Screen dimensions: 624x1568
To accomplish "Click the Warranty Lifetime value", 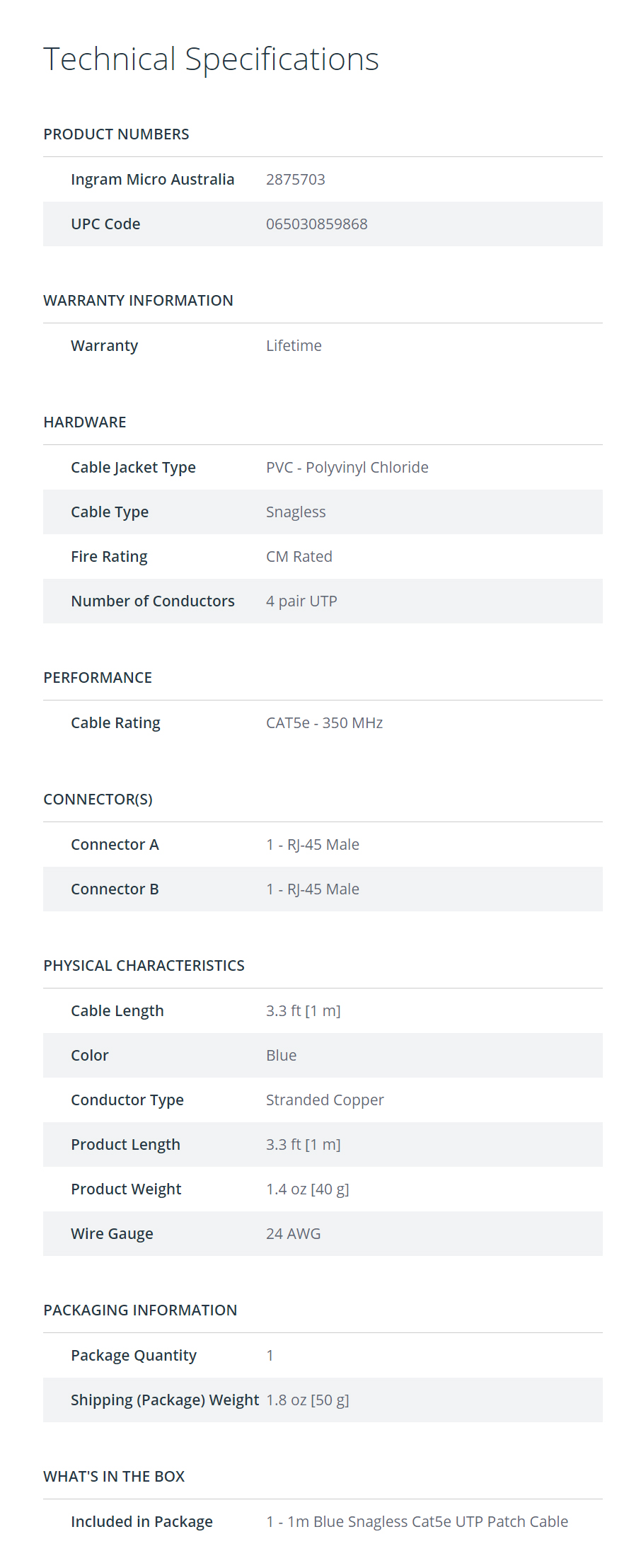I will point(294,346).
